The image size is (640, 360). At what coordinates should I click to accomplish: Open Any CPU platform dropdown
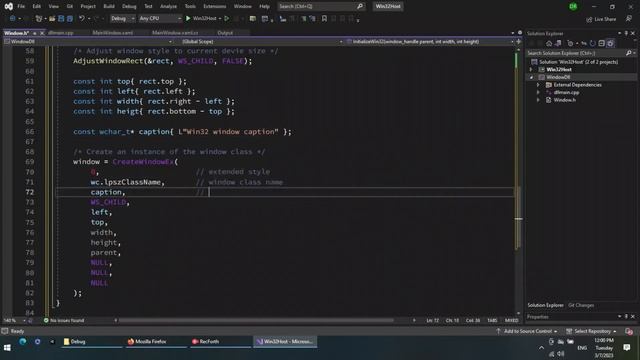point(160,18)
